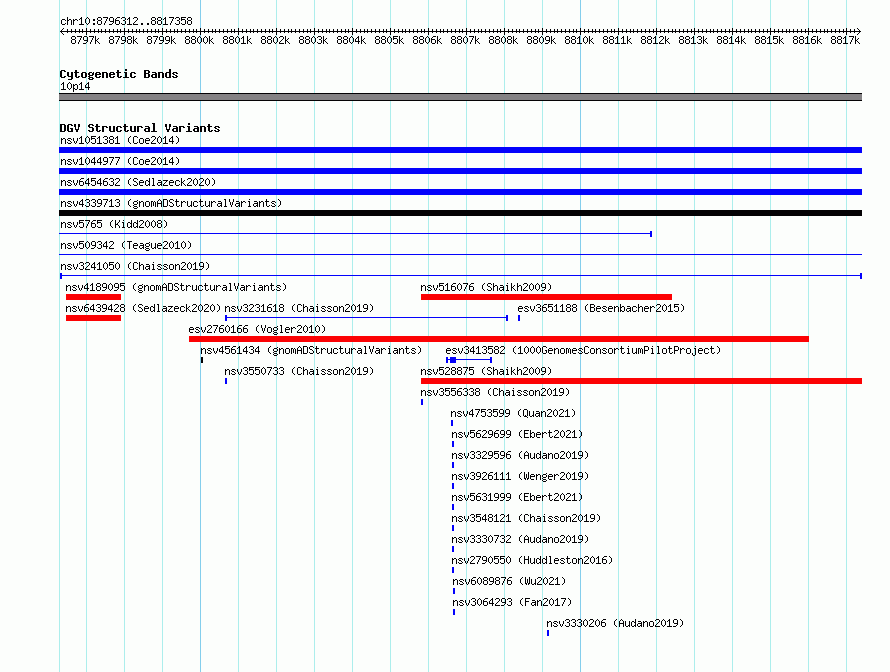890x672 pixels.
Task: Click the 8817k ruler label
Action: 845,40
